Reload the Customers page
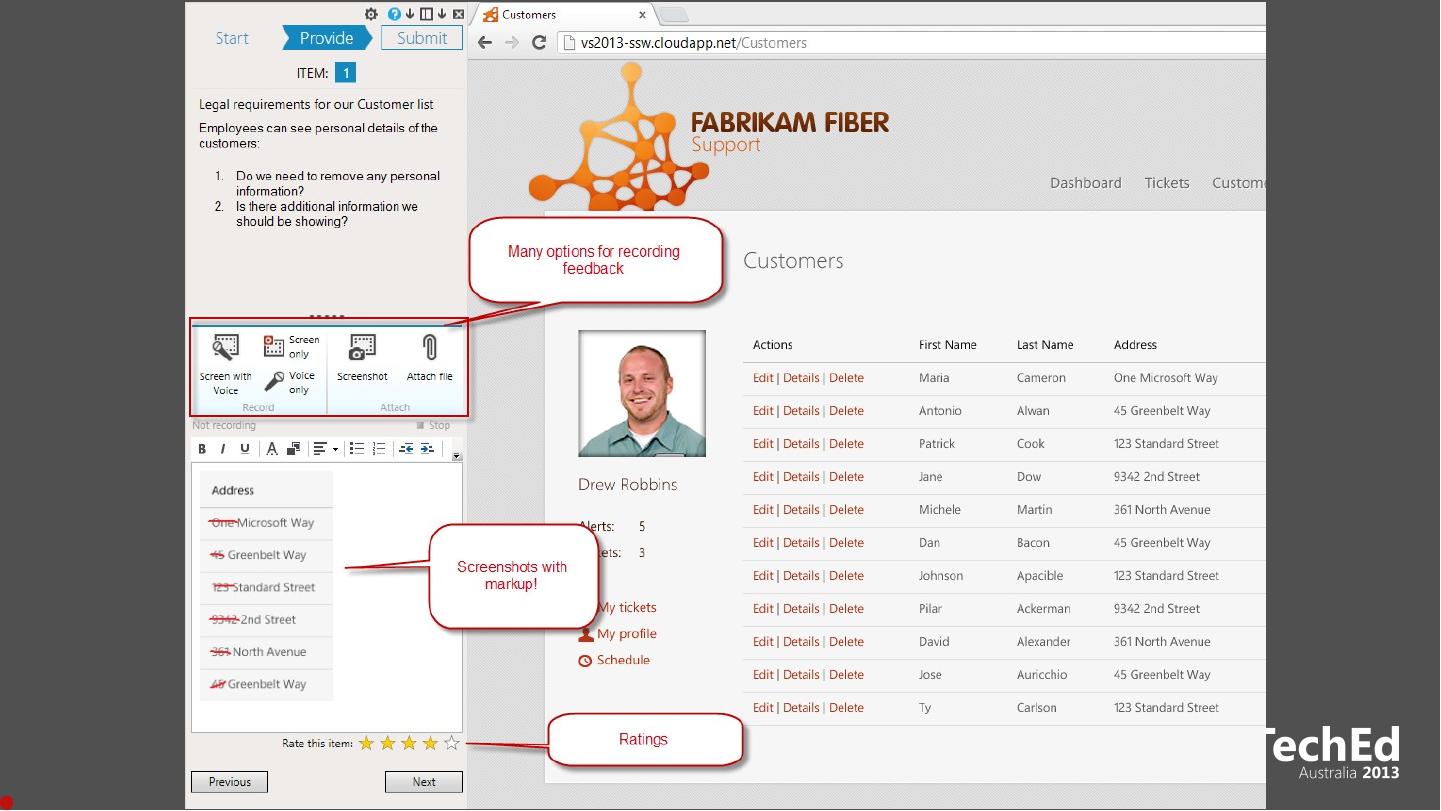The image size is (1441, 811). 539,43
